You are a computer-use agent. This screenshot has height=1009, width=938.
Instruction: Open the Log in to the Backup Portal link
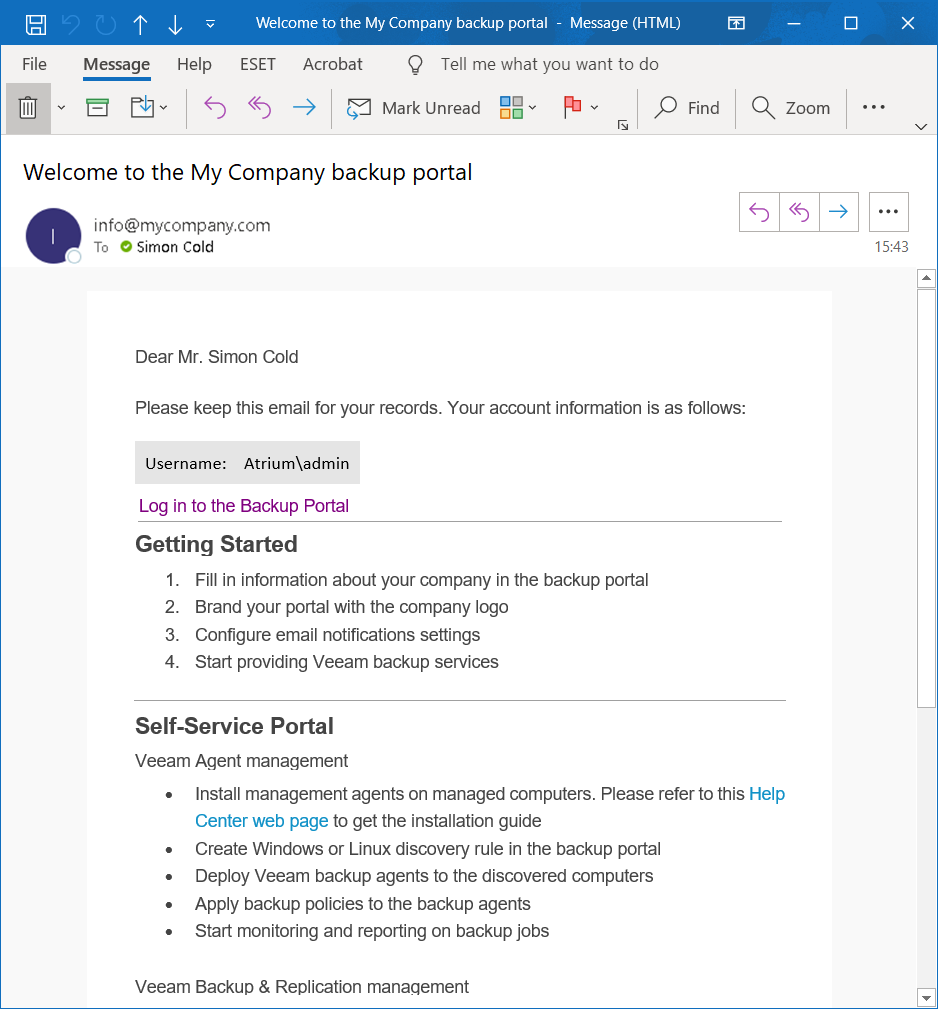[x=244, y=506]
